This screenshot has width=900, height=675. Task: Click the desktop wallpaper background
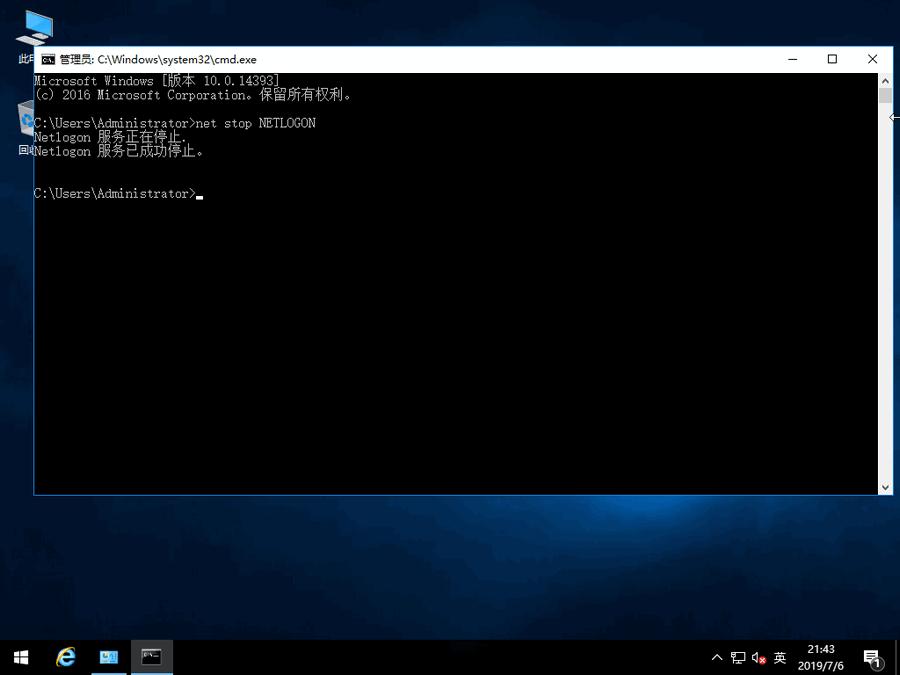click(450, 570)
